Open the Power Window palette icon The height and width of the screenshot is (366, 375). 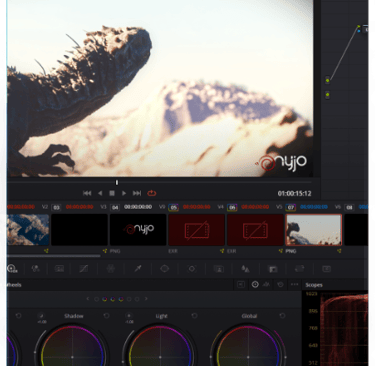165,269
